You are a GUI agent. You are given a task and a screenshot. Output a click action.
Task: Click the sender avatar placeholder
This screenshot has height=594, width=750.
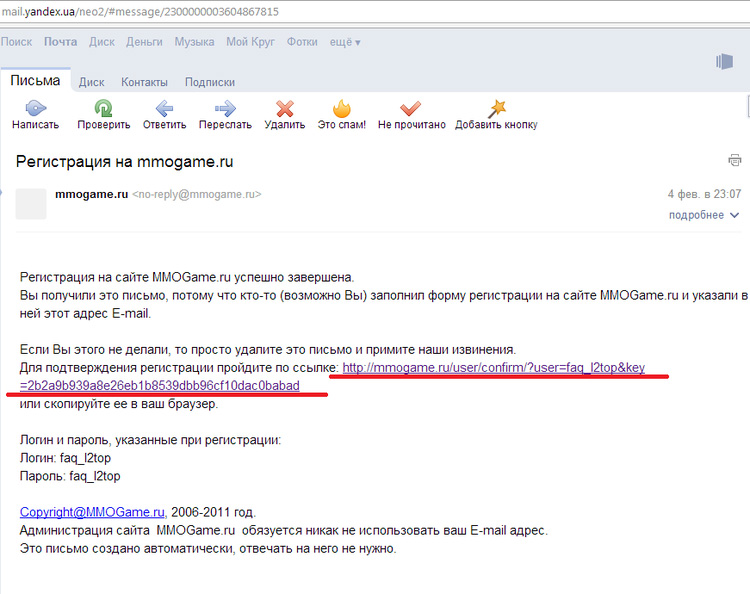(x=31, y=204)
